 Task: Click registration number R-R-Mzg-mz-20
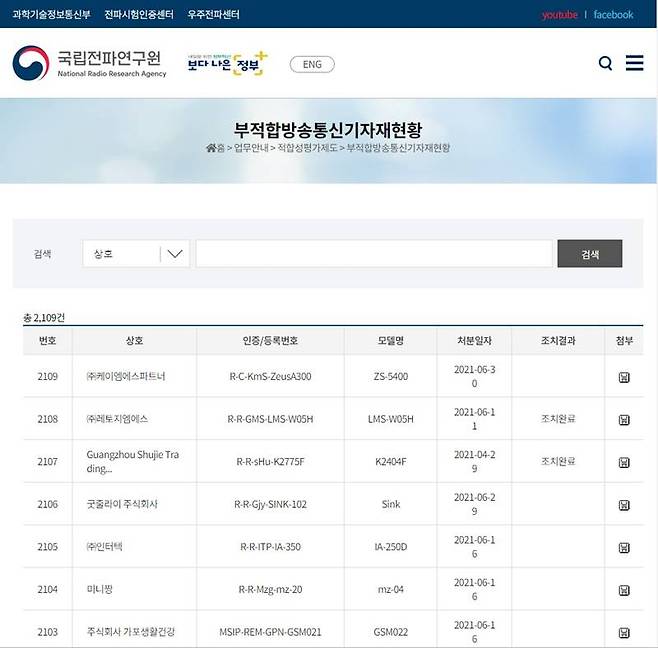coord(270,590)
